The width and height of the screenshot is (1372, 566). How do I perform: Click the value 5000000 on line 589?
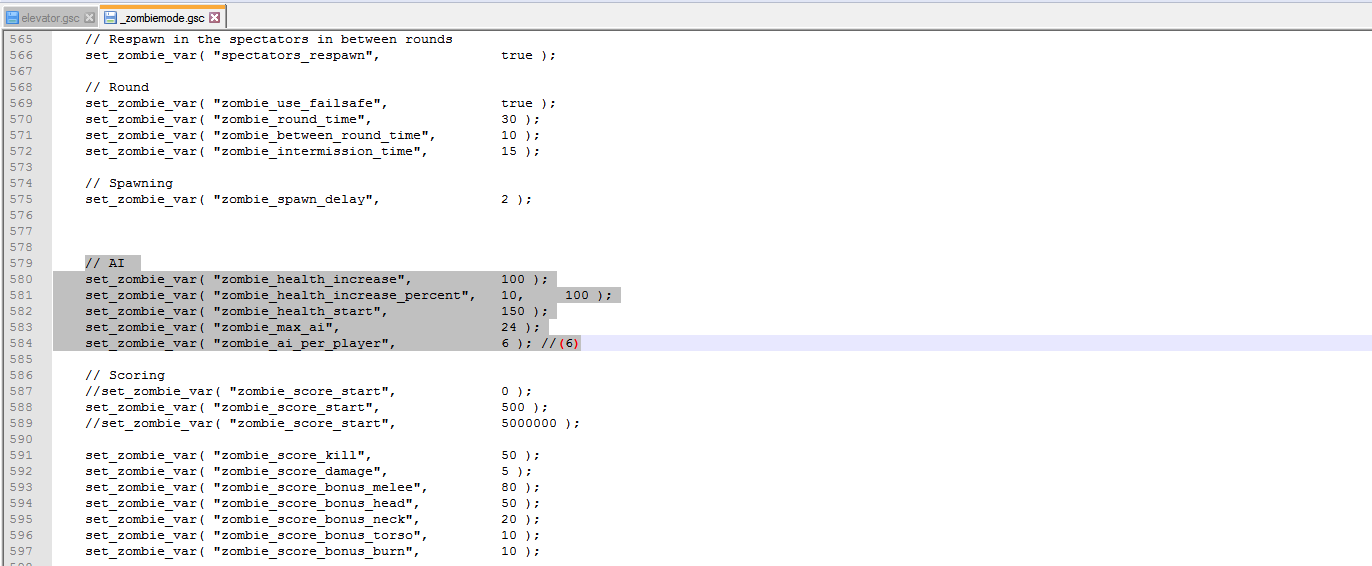tap(529, 423)
